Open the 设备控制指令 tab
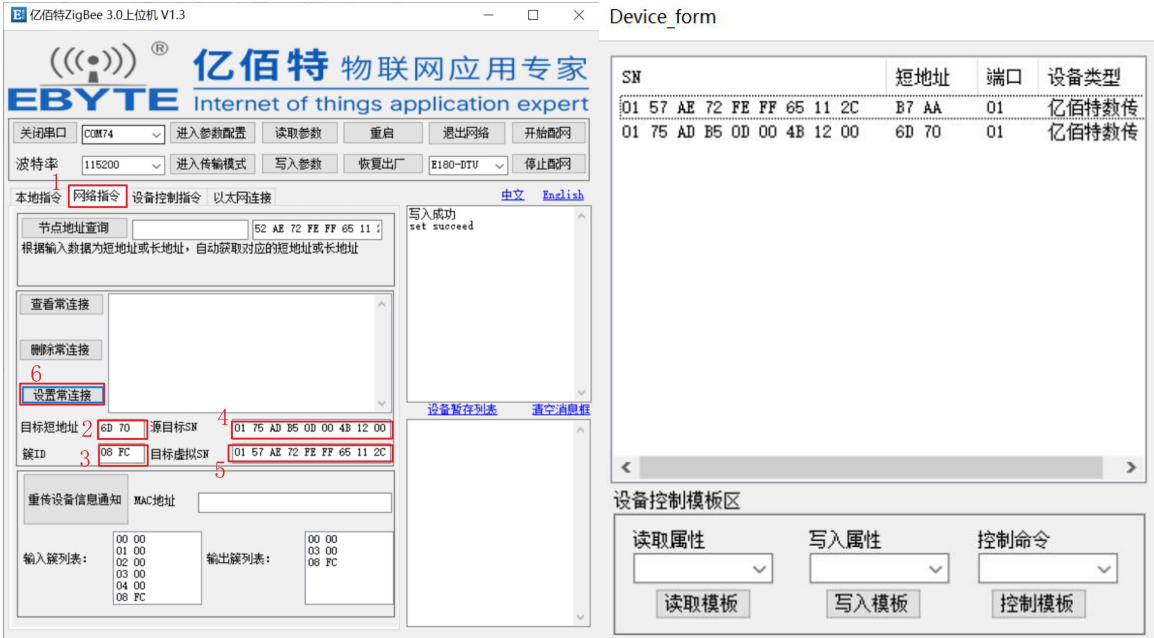Image resolution: width=1154 pixels, height=638 pixels. [x=166, y=197]
